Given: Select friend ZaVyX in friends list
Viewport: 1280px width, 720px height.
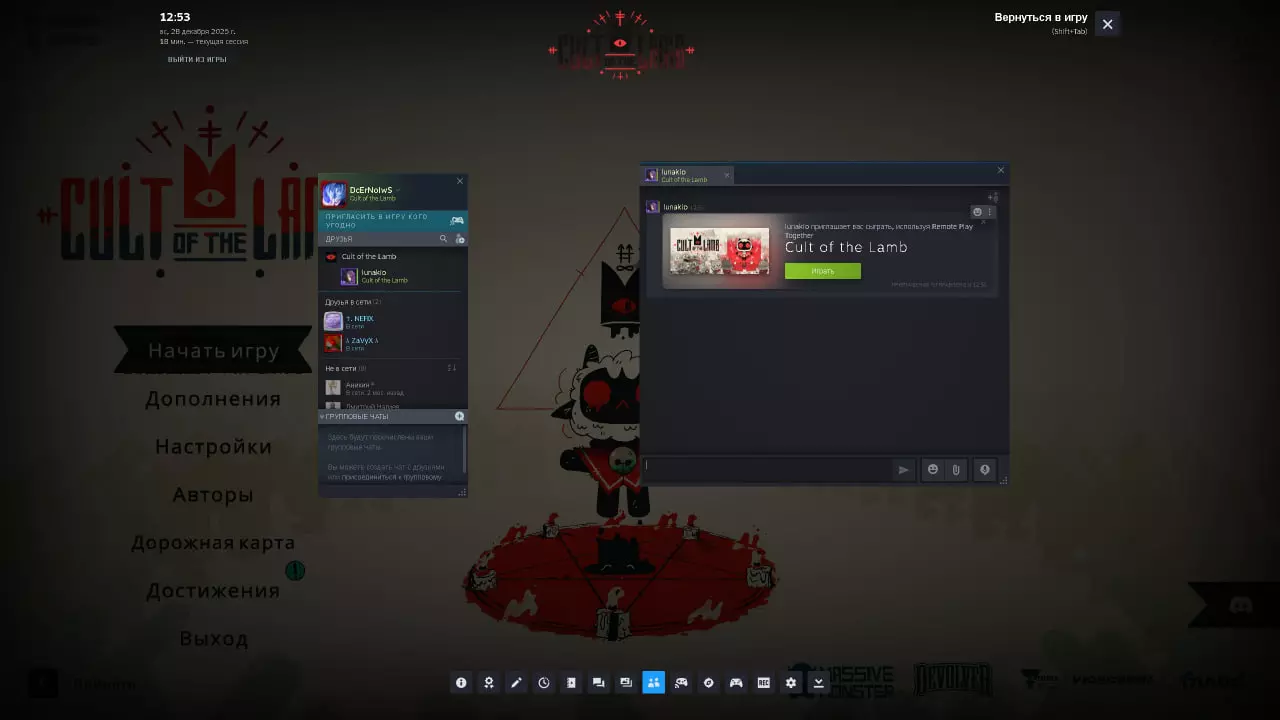Looking at the screenshot, I should pos(393,343).
